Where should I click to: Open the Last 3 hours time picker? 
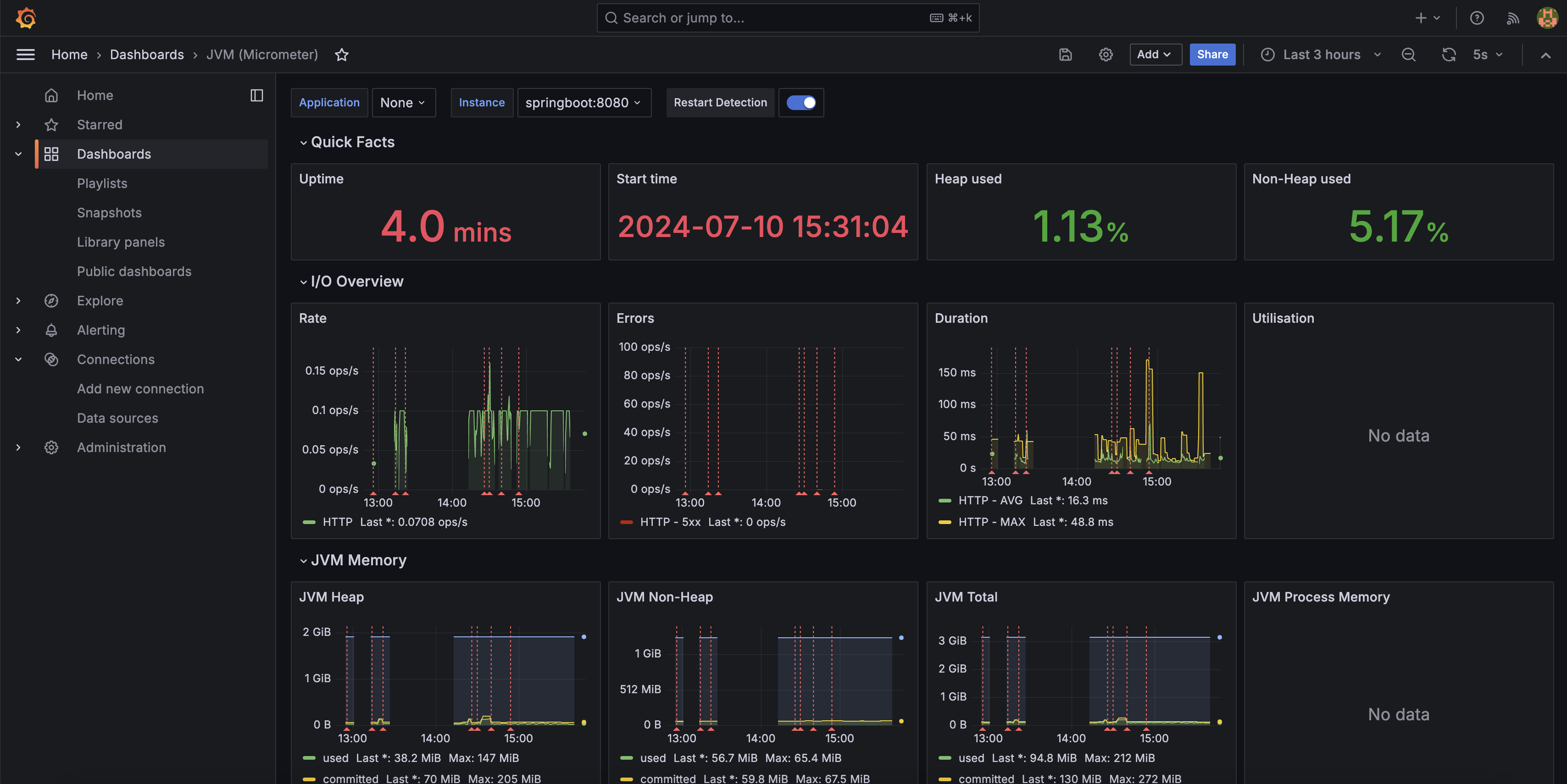pos(1321,55)
